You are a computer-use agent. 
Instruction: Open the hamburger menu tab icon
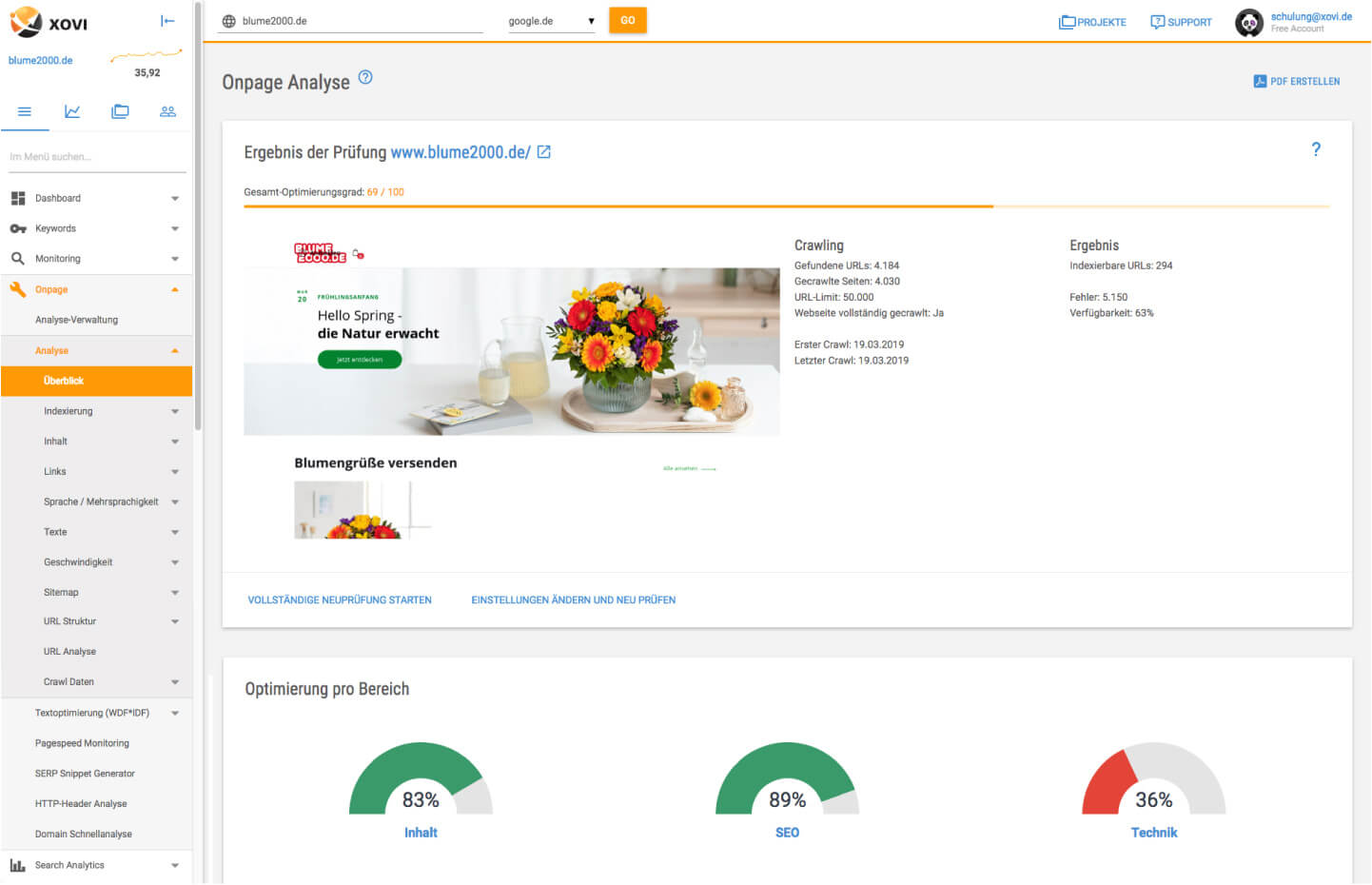tap(25, 111)
